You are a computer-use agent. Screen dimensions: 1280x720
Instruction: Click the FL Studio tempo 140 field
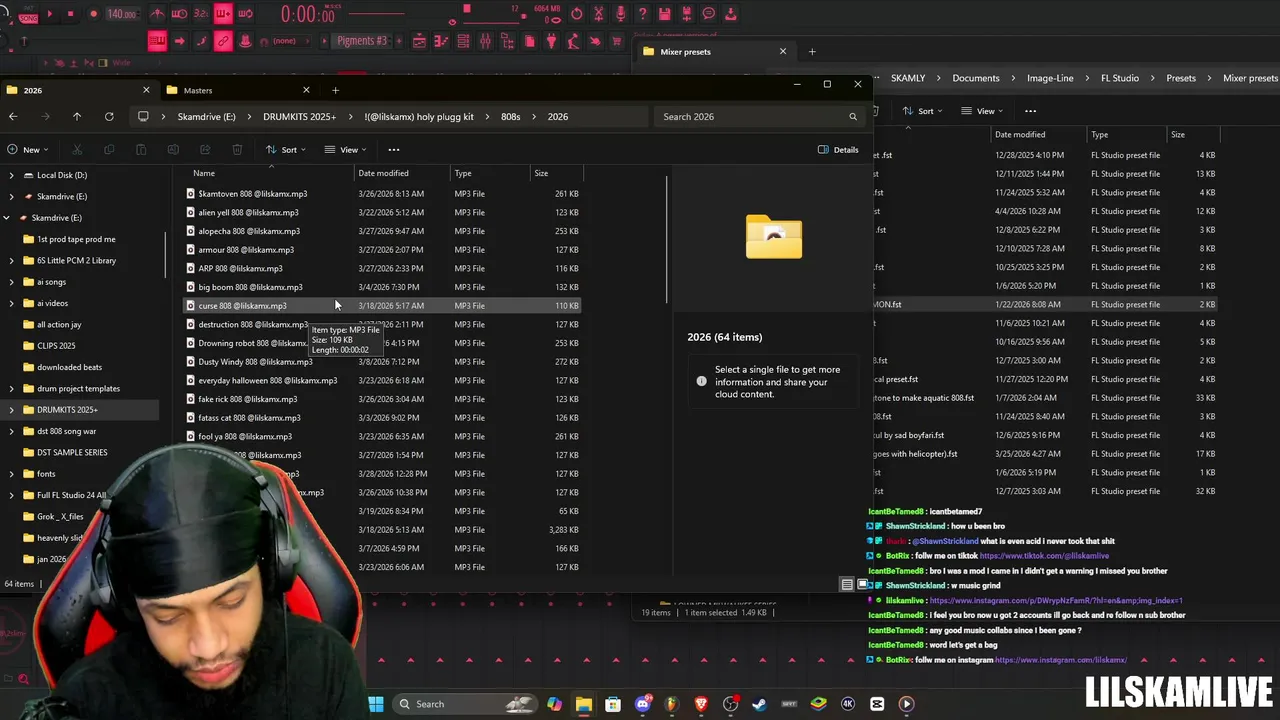pos(122,14)
